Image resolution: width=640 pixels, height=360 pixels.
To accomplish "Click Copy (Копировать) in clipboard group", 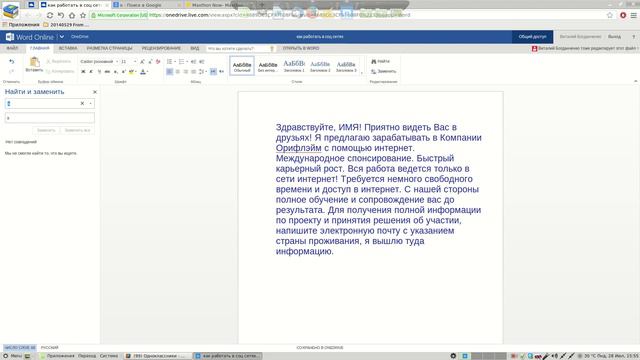I will coord(60,71).
